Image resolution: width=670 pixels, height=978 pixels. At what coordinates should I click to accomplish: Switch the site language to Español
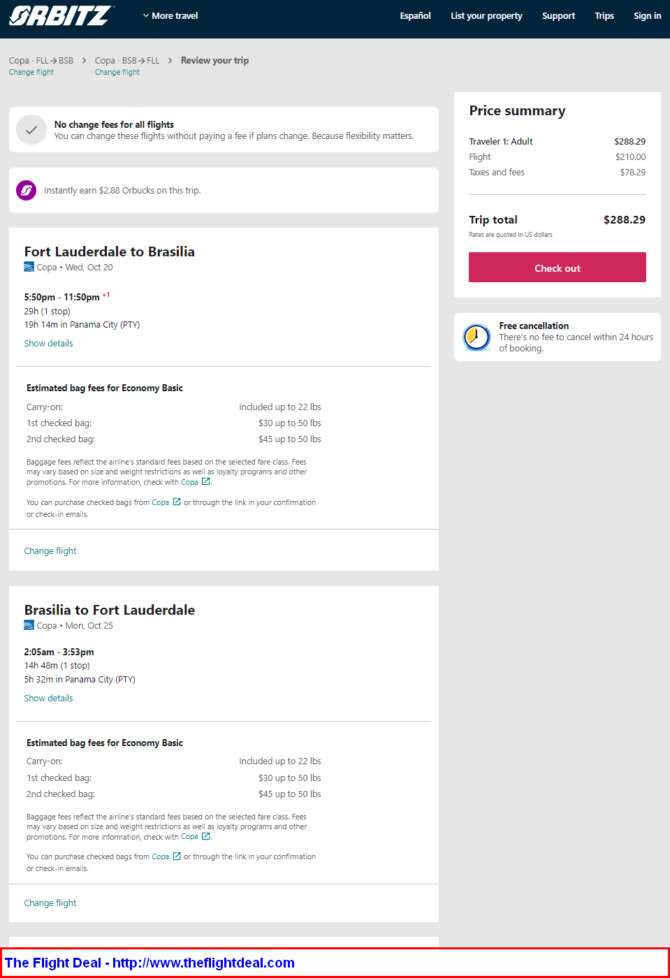(x=415, y=16)
